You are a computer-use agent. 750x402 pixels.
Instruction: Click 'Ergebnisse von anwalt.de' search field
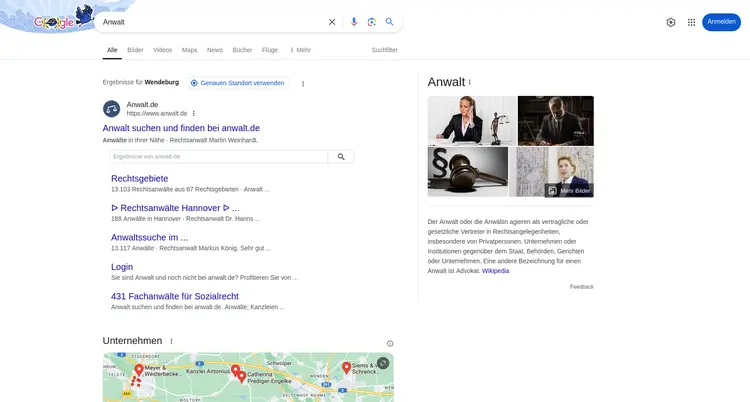(x=219, y=156)
